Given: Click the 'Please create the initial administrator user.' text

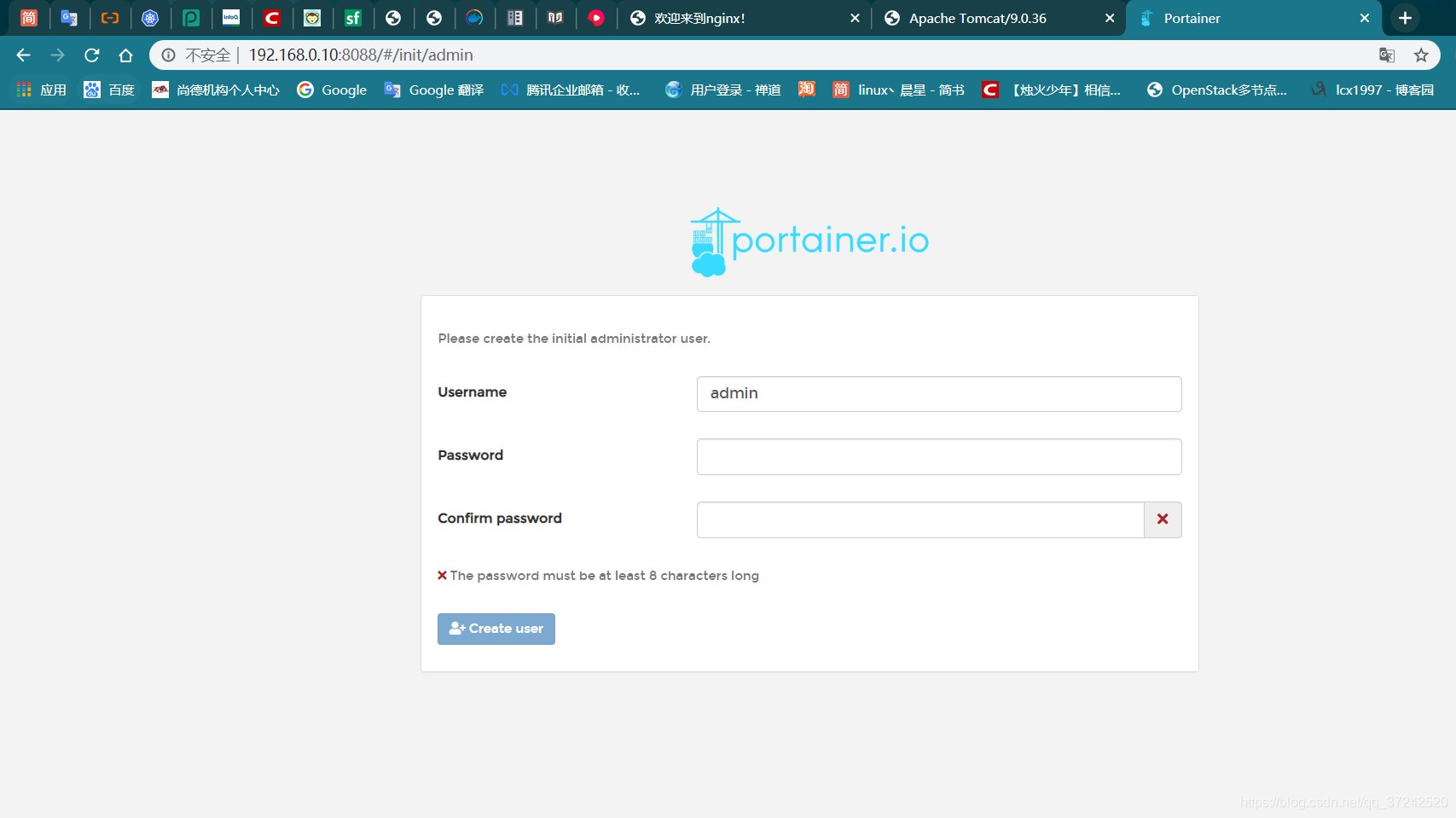Looking at the screenshot, I should [x=574, y=339].
